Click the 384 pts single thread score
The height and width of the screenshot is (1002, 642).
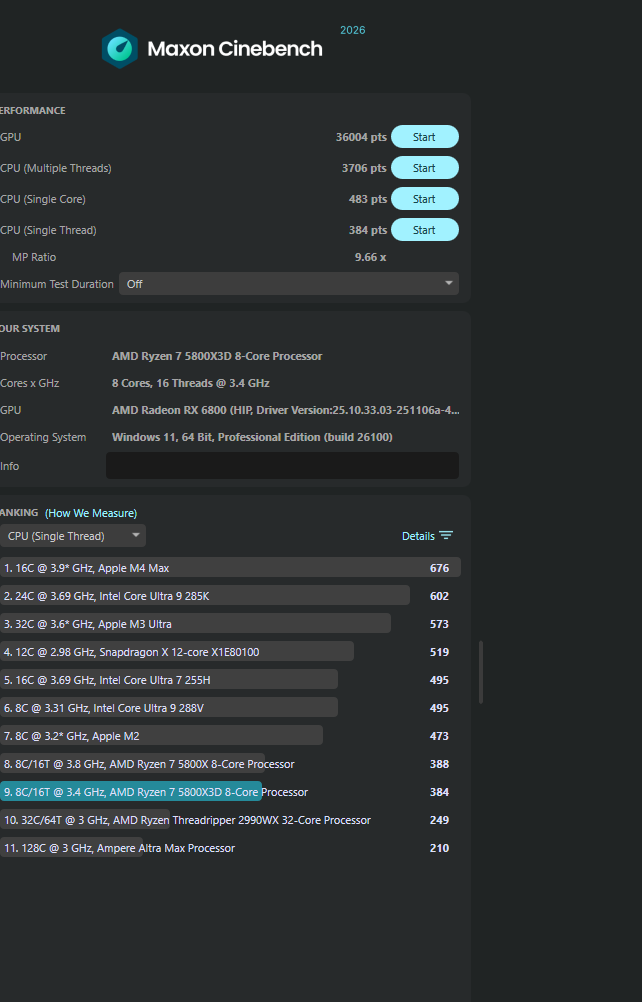(x=368, y=230)
